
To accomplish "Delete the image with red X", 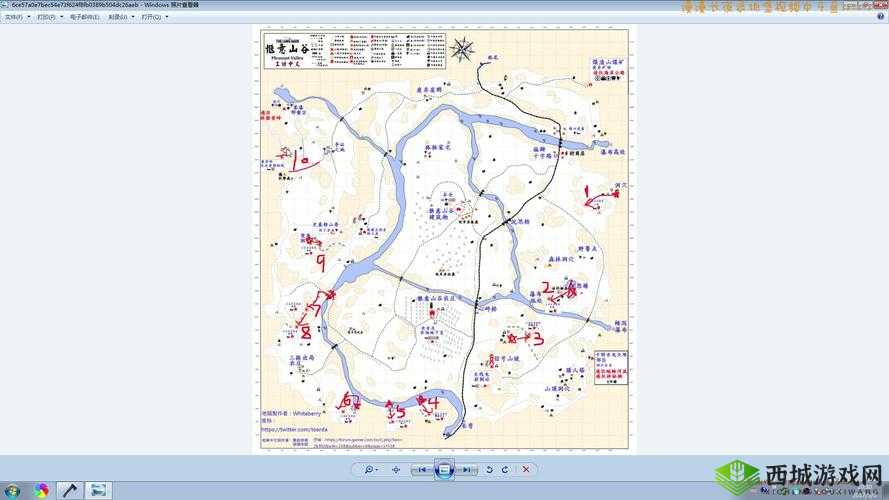I will pos(526,469).
